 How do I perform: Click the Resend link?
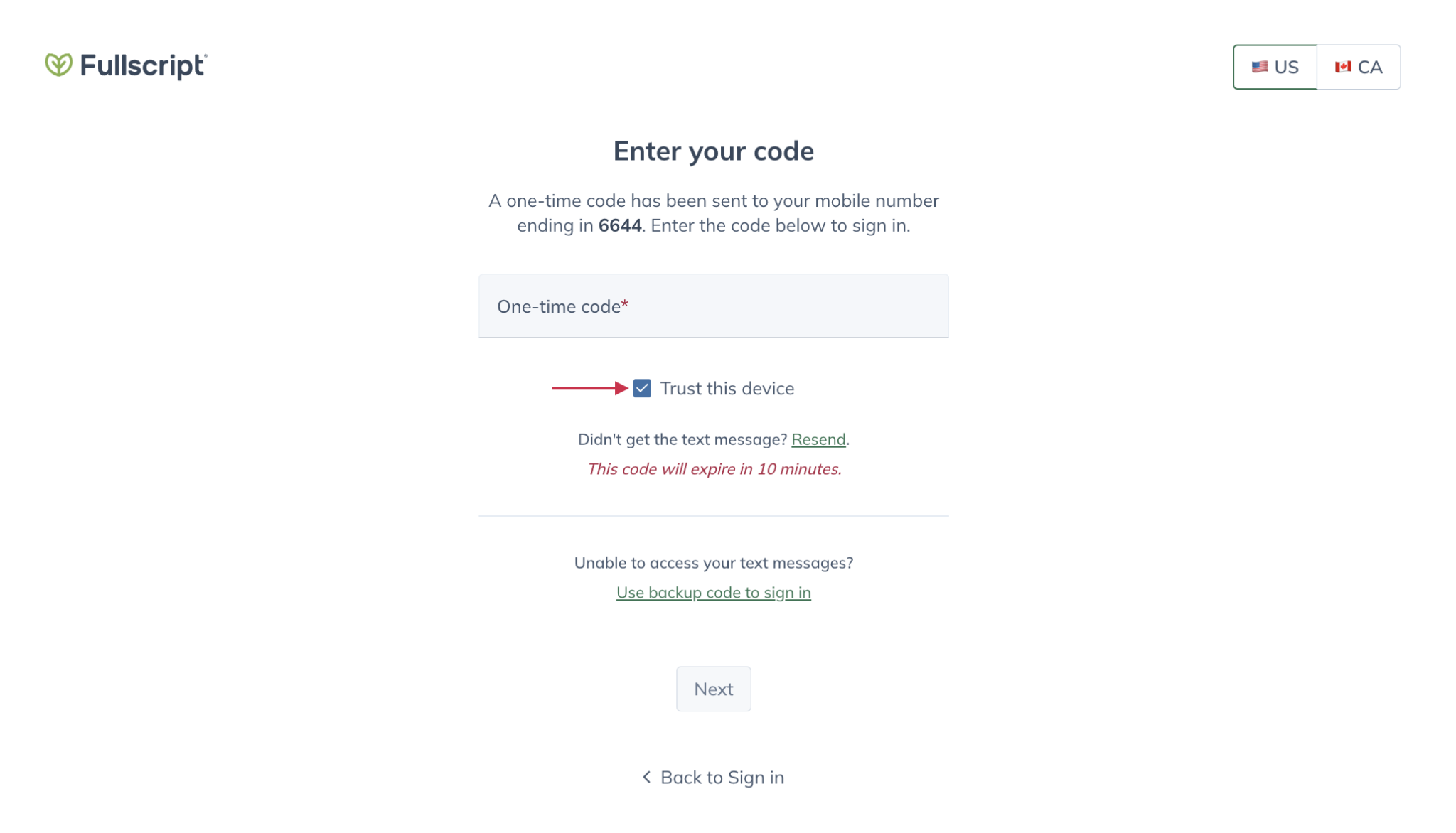coord(819,439)
